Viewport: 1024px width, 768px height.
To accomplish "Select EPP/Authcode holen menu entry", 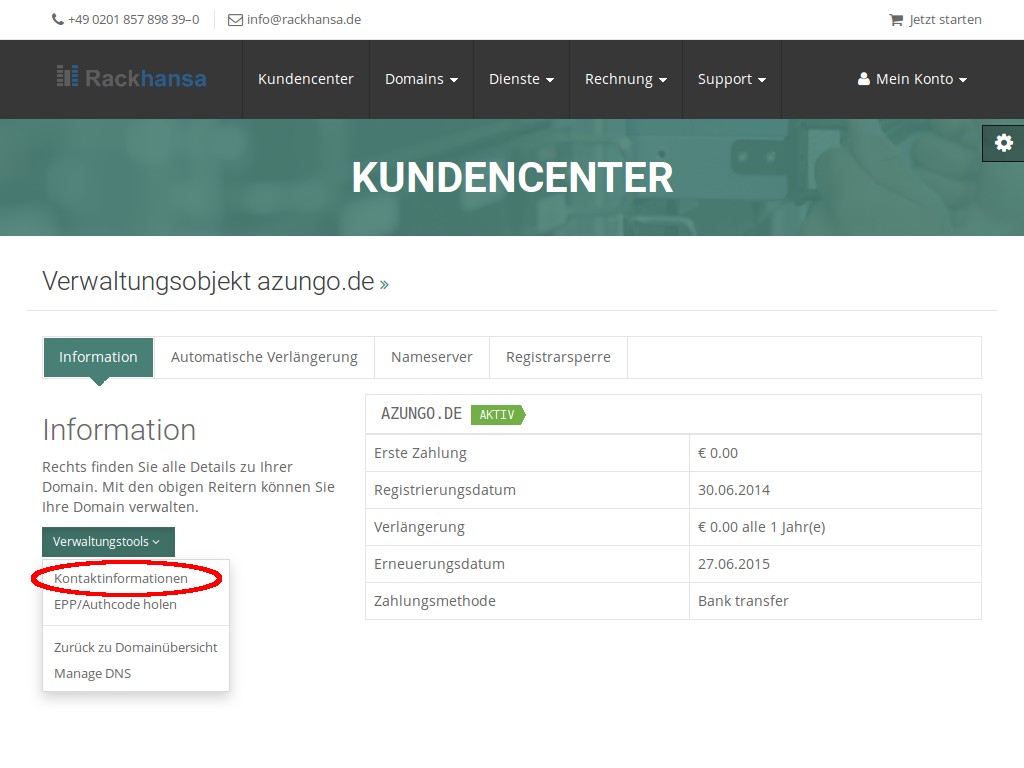I will [115, 604].
